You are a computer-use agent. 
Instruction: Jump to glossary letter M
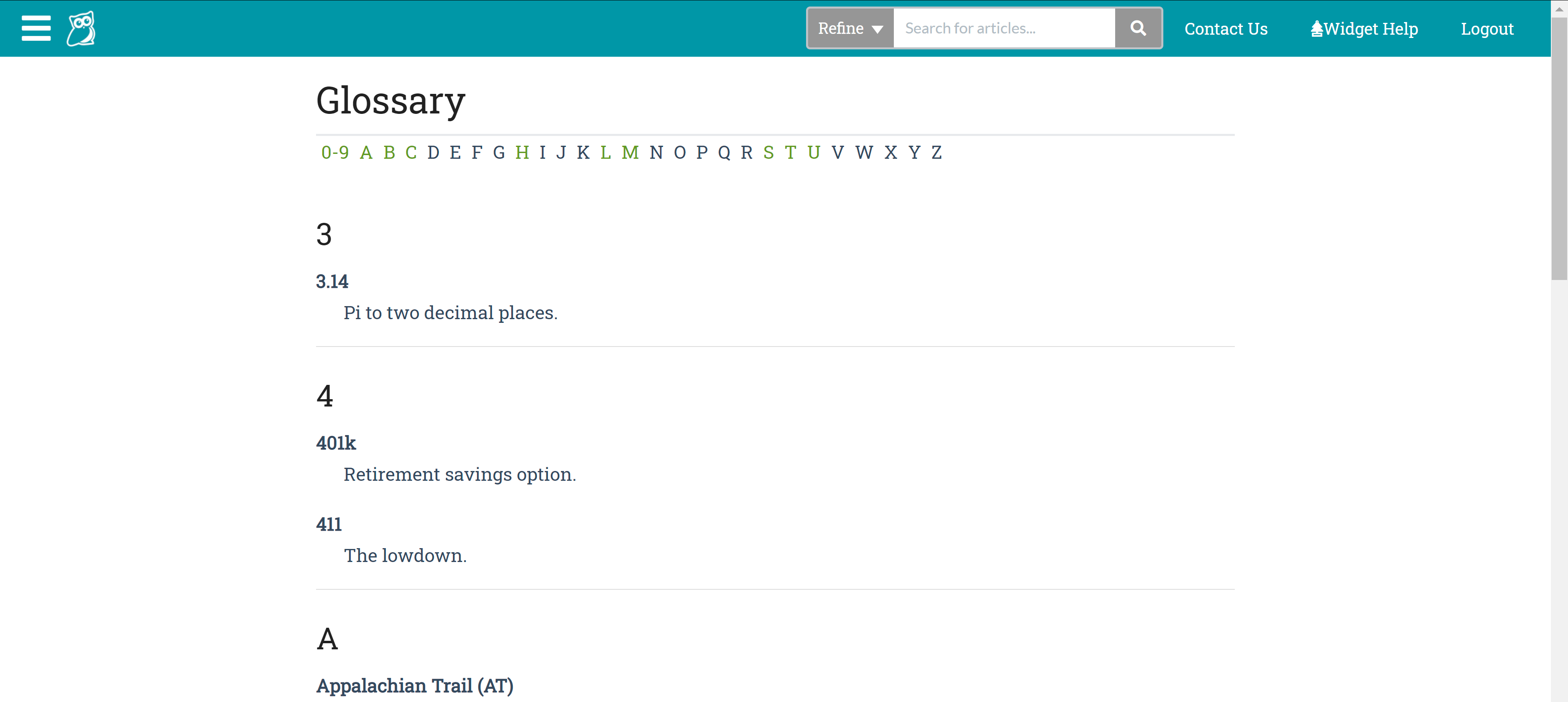tap(630, 152)
